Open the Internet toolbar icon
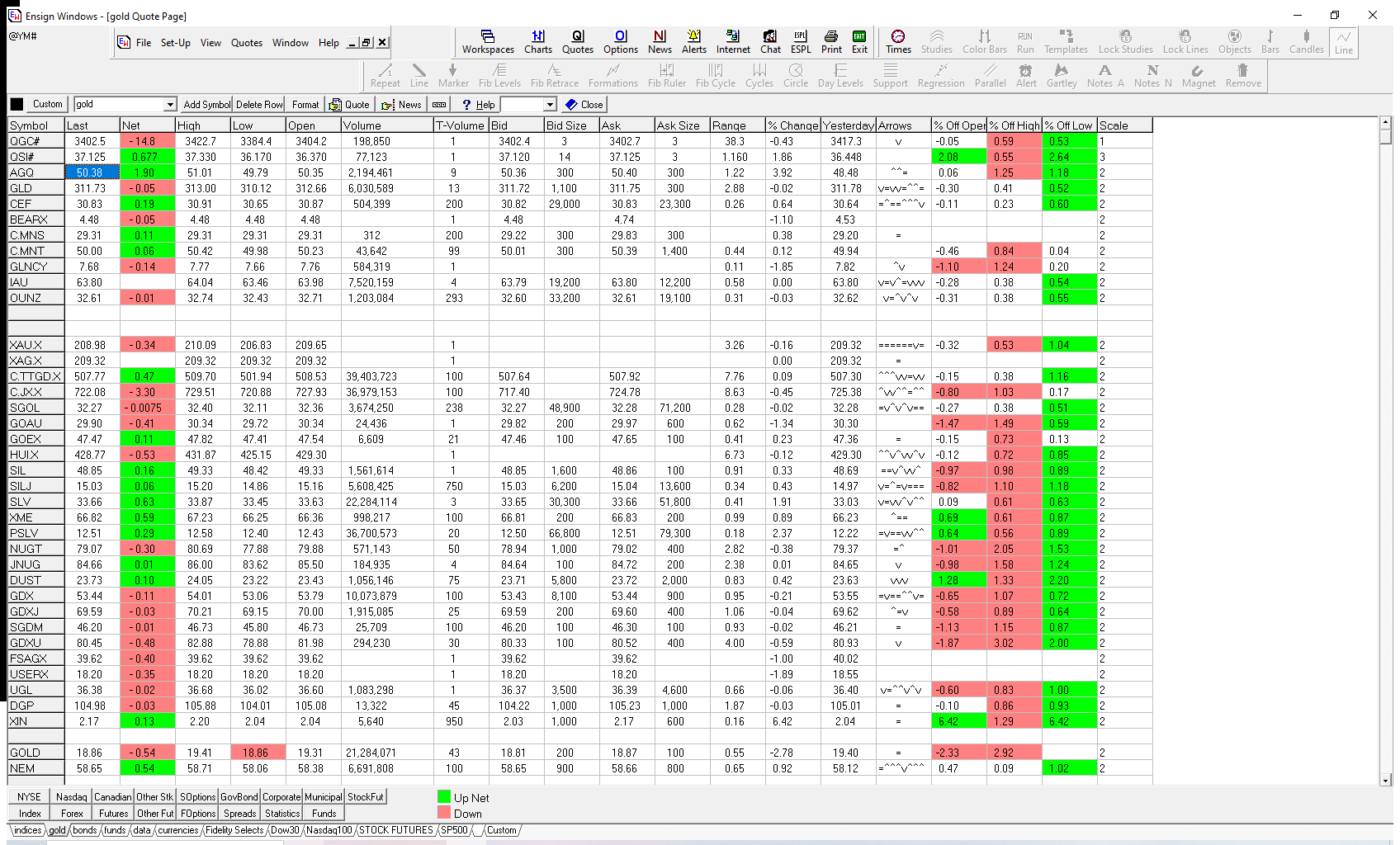This screenshot has width=1400, height=845. (x=733, y=42)
